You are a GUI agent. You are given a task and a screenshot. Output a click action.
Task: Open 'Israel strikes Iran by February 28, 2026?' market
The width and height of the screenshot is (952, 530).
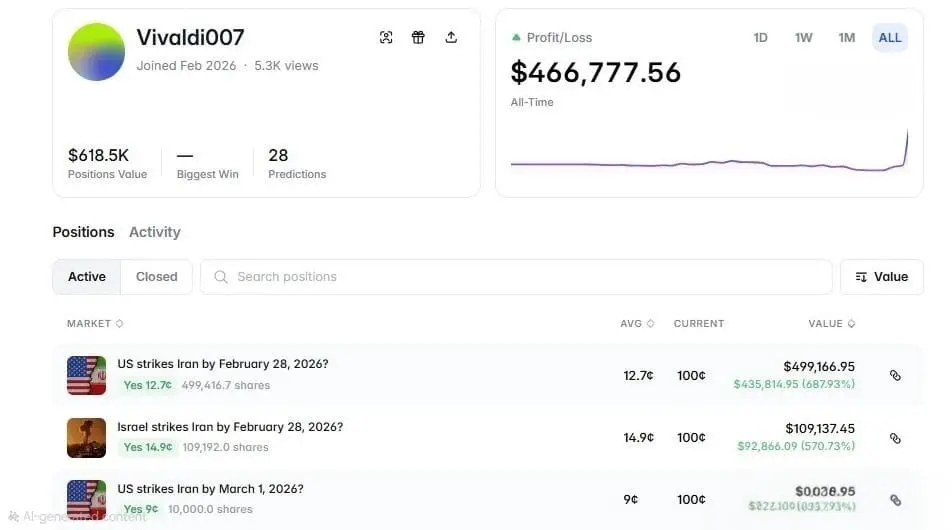[230, 427]
